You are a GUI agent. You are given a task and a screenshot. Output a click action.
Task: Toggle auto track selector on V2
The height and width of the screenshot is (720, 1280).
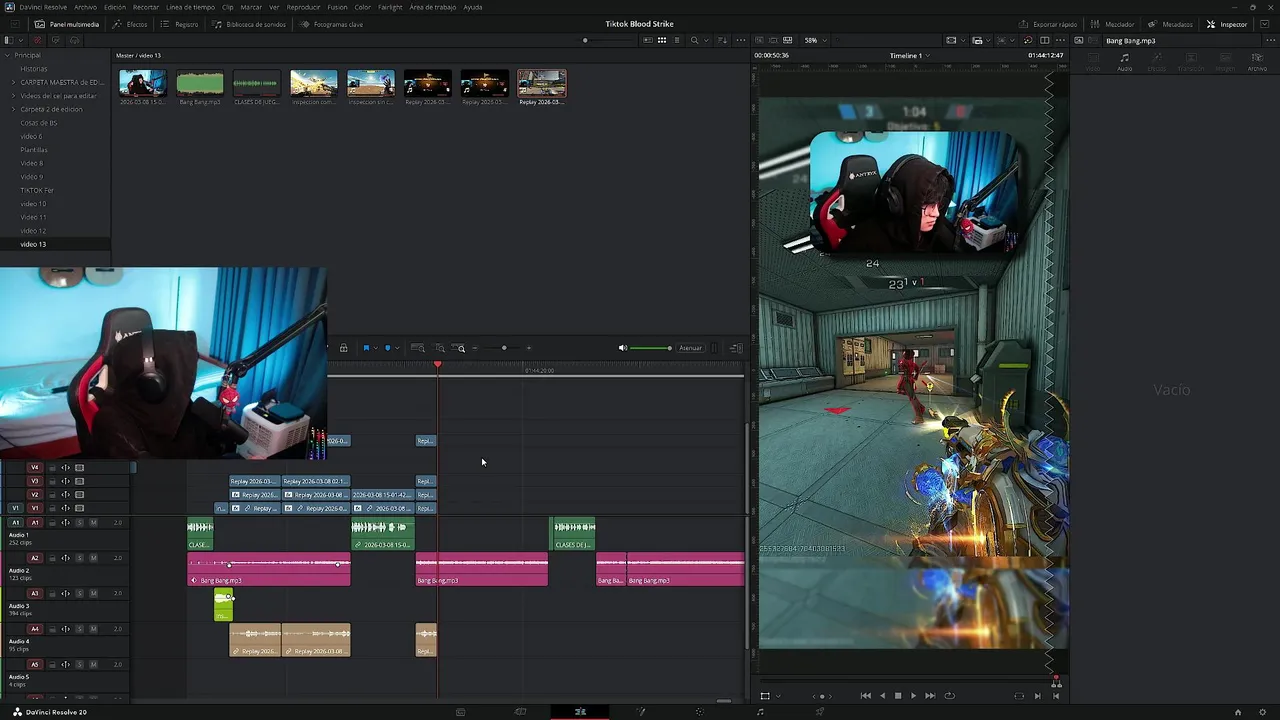tap(66, 495)
